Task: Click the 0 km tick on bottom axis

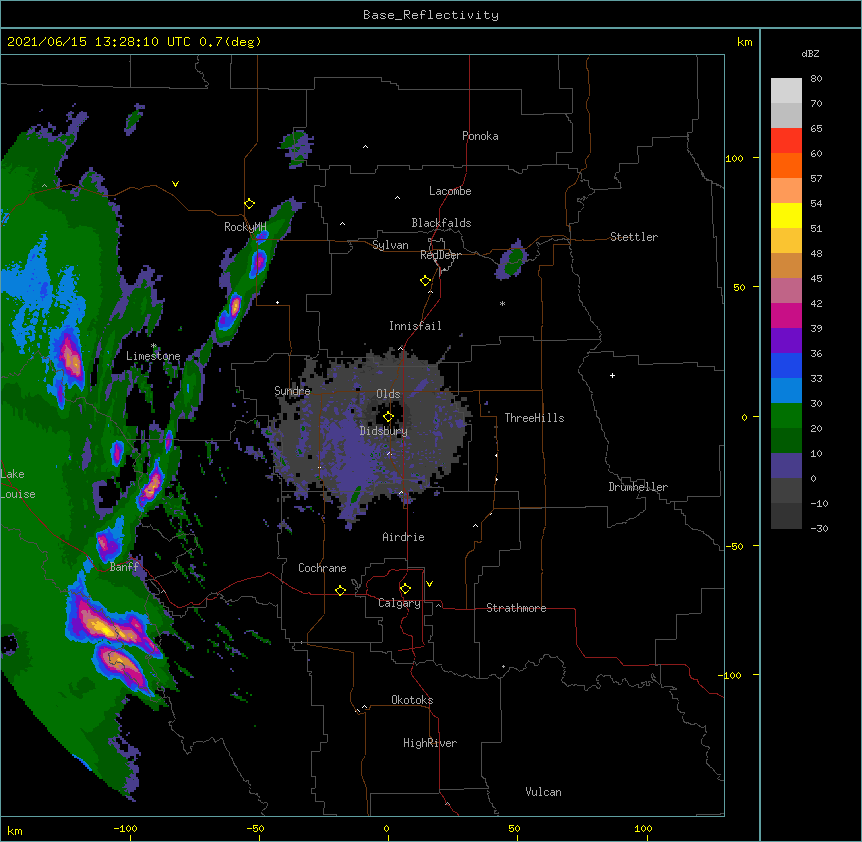Action: [x=386, y=828]
